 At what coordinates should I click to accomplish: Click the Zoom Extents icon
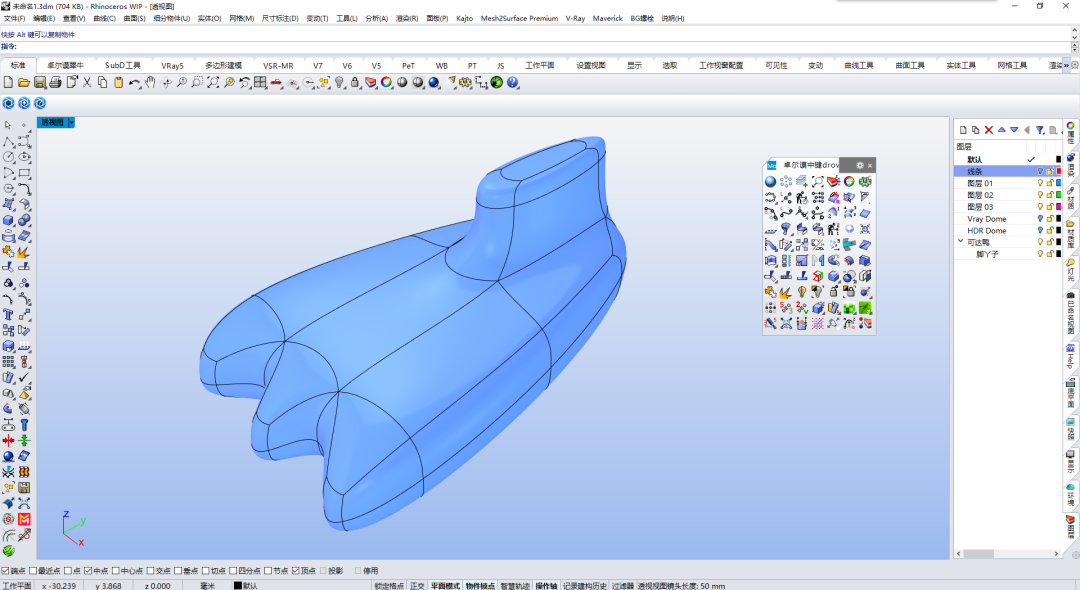pos(213,83)
